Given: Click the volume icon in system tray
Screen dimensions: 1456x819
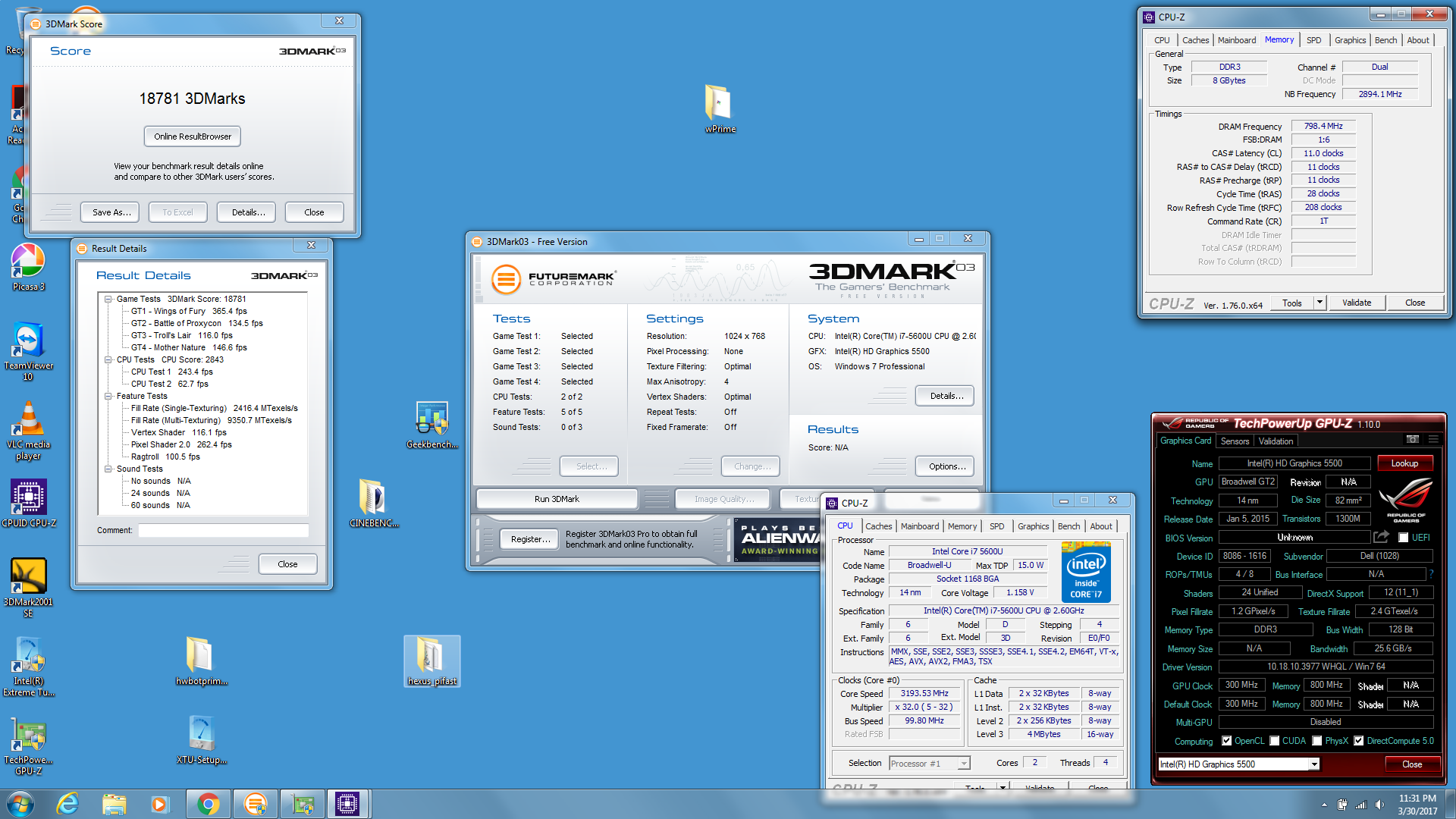Looking at the screenshot, I should pos(1379,805).
